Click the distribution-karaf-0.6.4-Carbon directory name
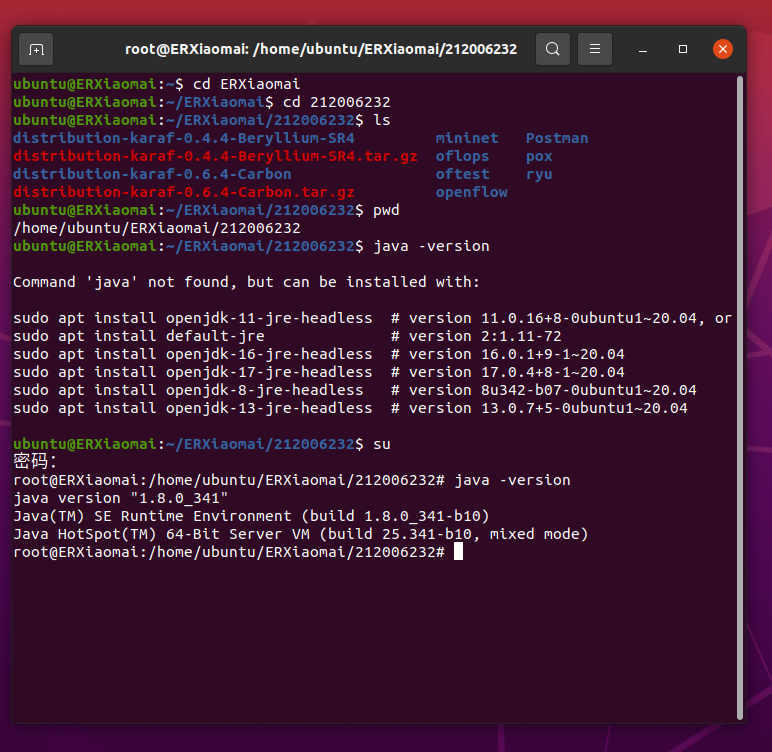This screenshot has height=752, width=772. (x=152, y=174)
